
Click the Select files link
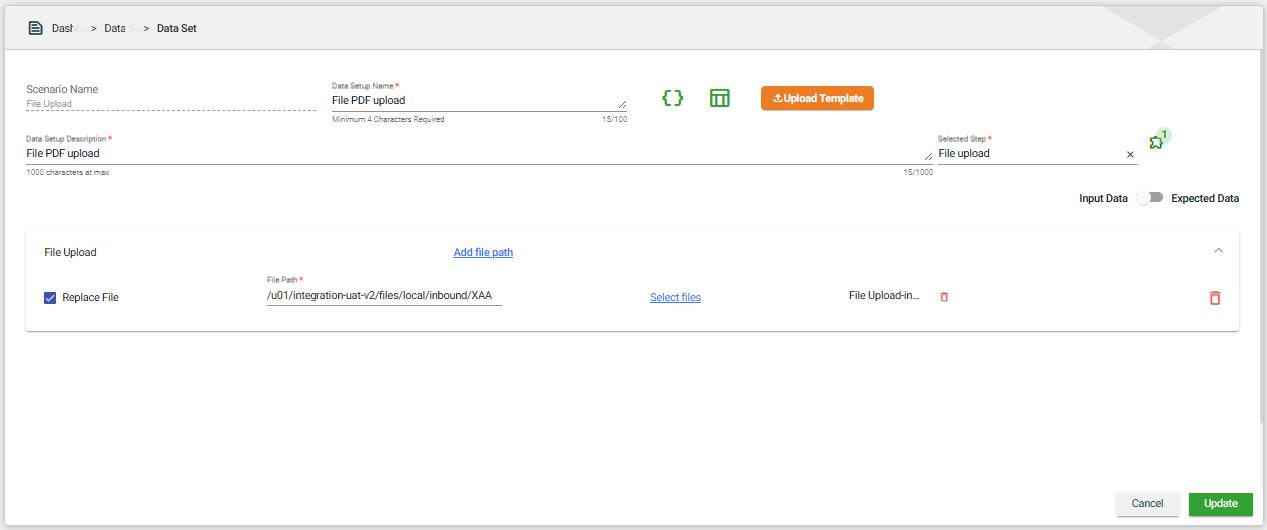point(675,297)
